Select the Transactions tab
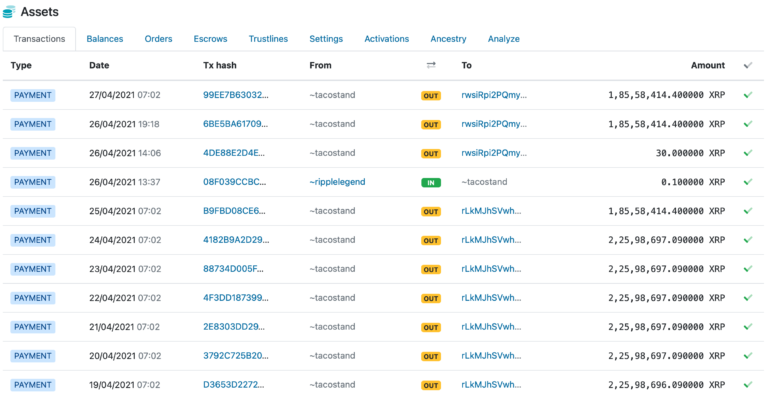The width and height of the screenshot is (768, 398). click(x=39, y=39)
